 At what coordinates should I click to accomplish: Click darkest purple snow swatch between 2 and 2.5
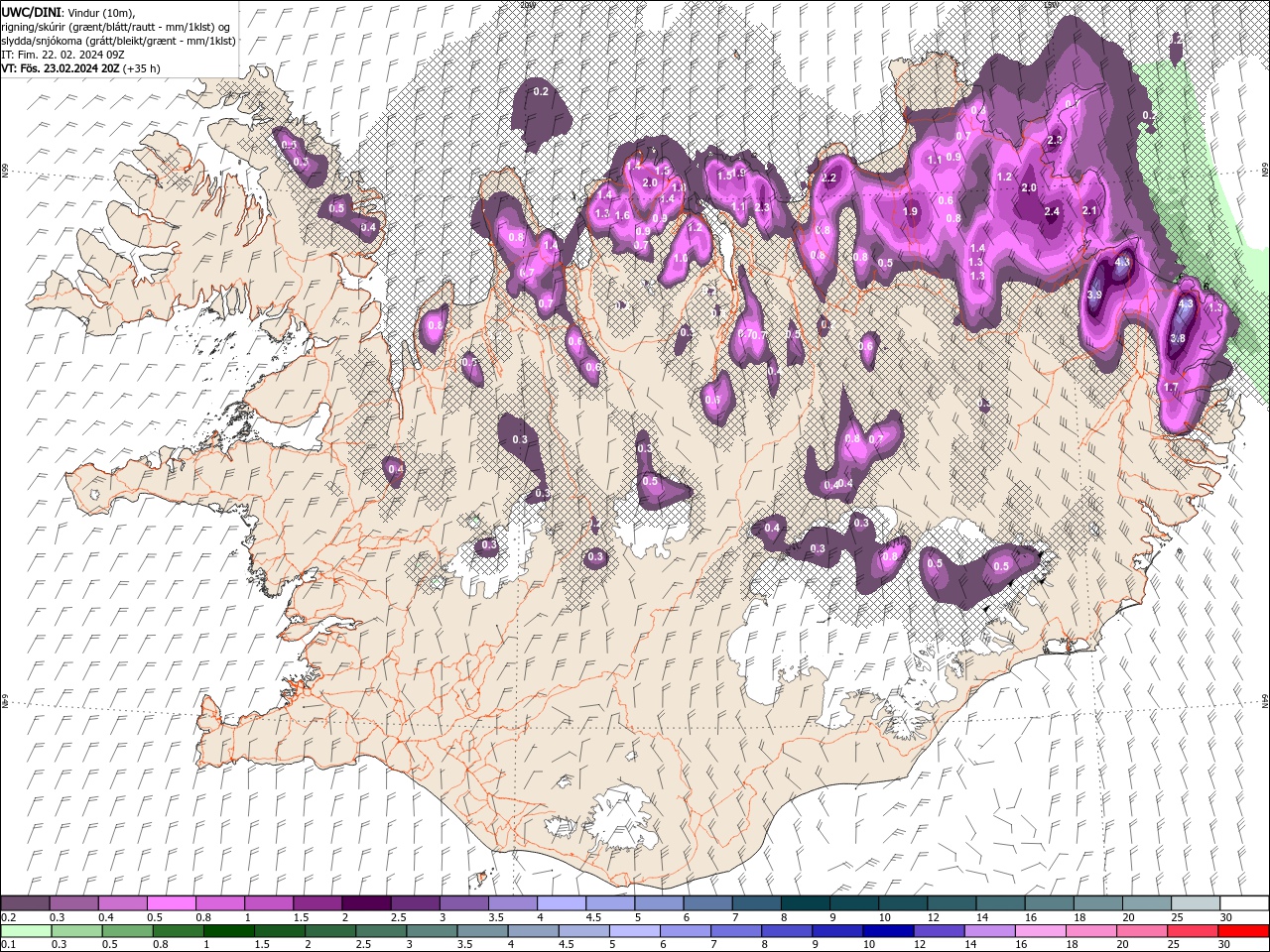tap(365, 903)
